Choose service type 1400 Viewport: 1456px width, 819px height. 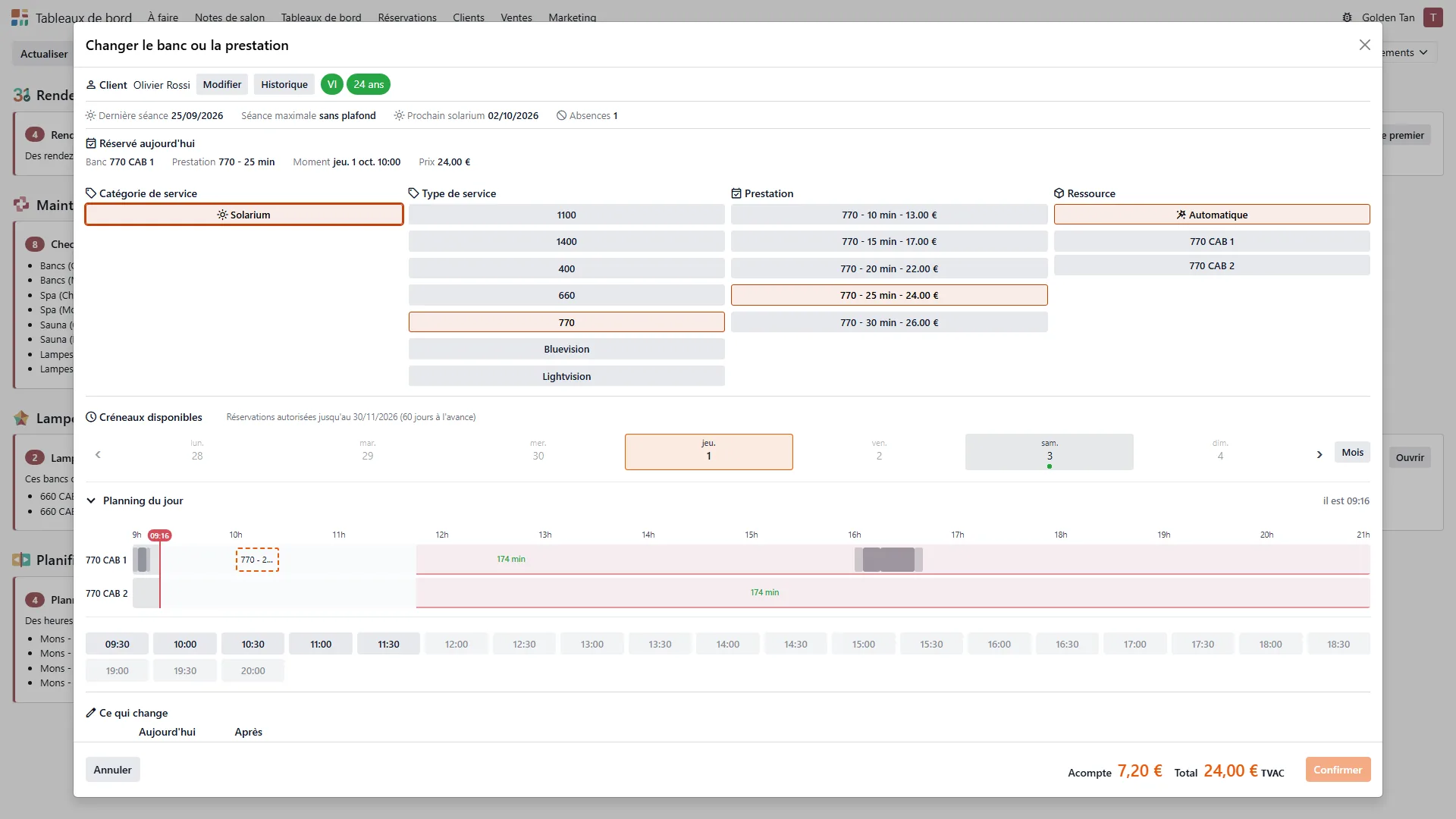click(x=566, y=241)
